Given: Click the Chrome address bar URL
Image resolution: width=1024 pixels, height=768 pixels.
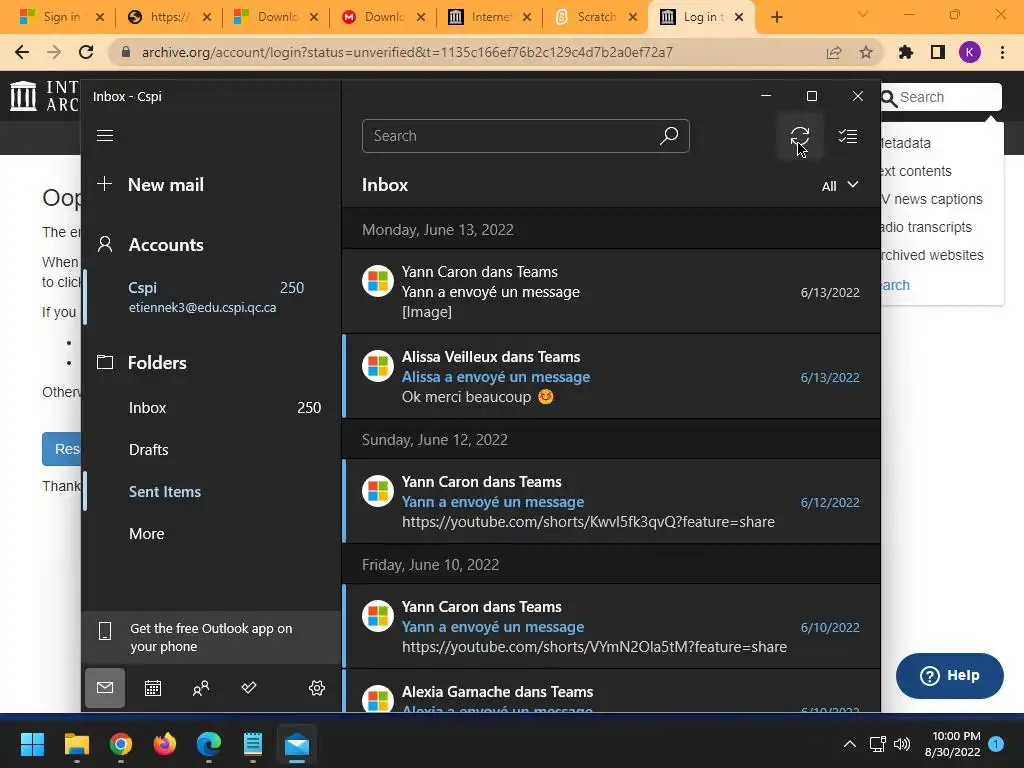Looking at the screenshot, I should click(x=407, y=52).
